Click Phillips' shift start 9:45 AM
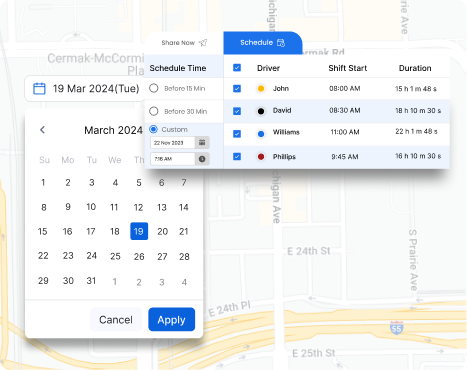The height and width of the screenshot is (370, 467). point(345,156)
